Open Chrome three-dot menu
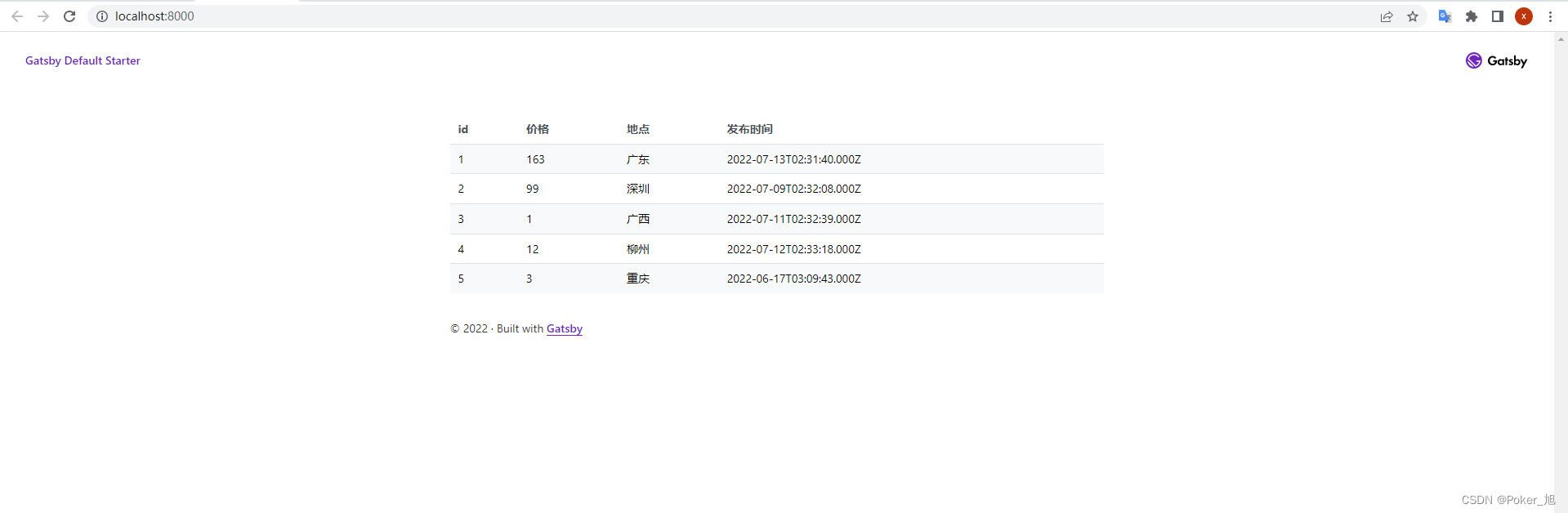This screenshot has width=1568, height=513. tap(1550, 16)
